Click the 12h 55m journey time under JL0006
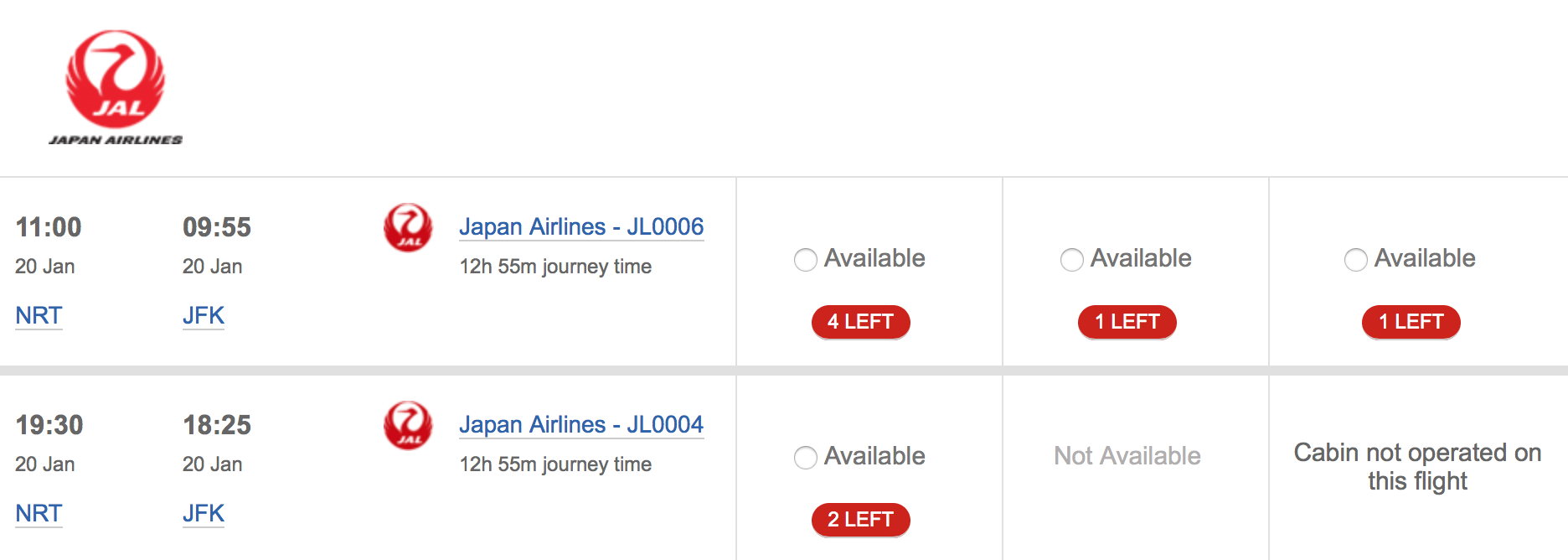The image size is (1568, 560). 555,267
